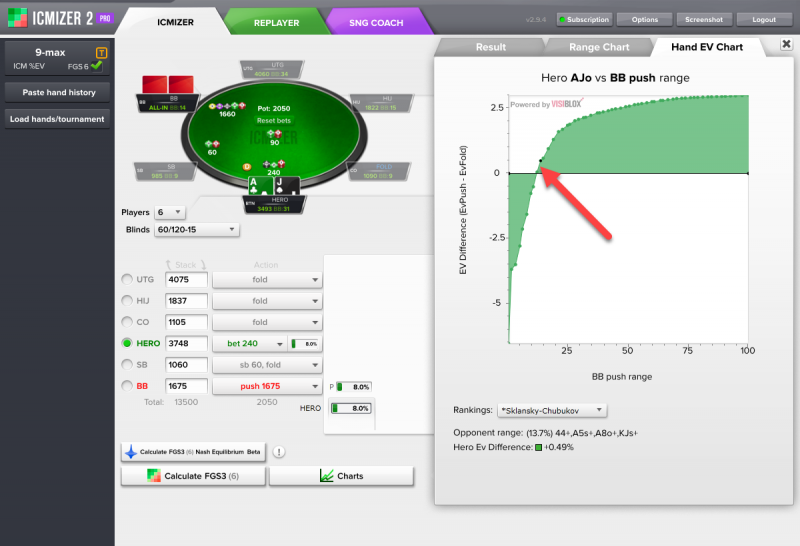Image resolution: width=800 pixels, height=546 pixels.
Task: Click the dealer button chip on table
Action: click(x=247, y=165)
